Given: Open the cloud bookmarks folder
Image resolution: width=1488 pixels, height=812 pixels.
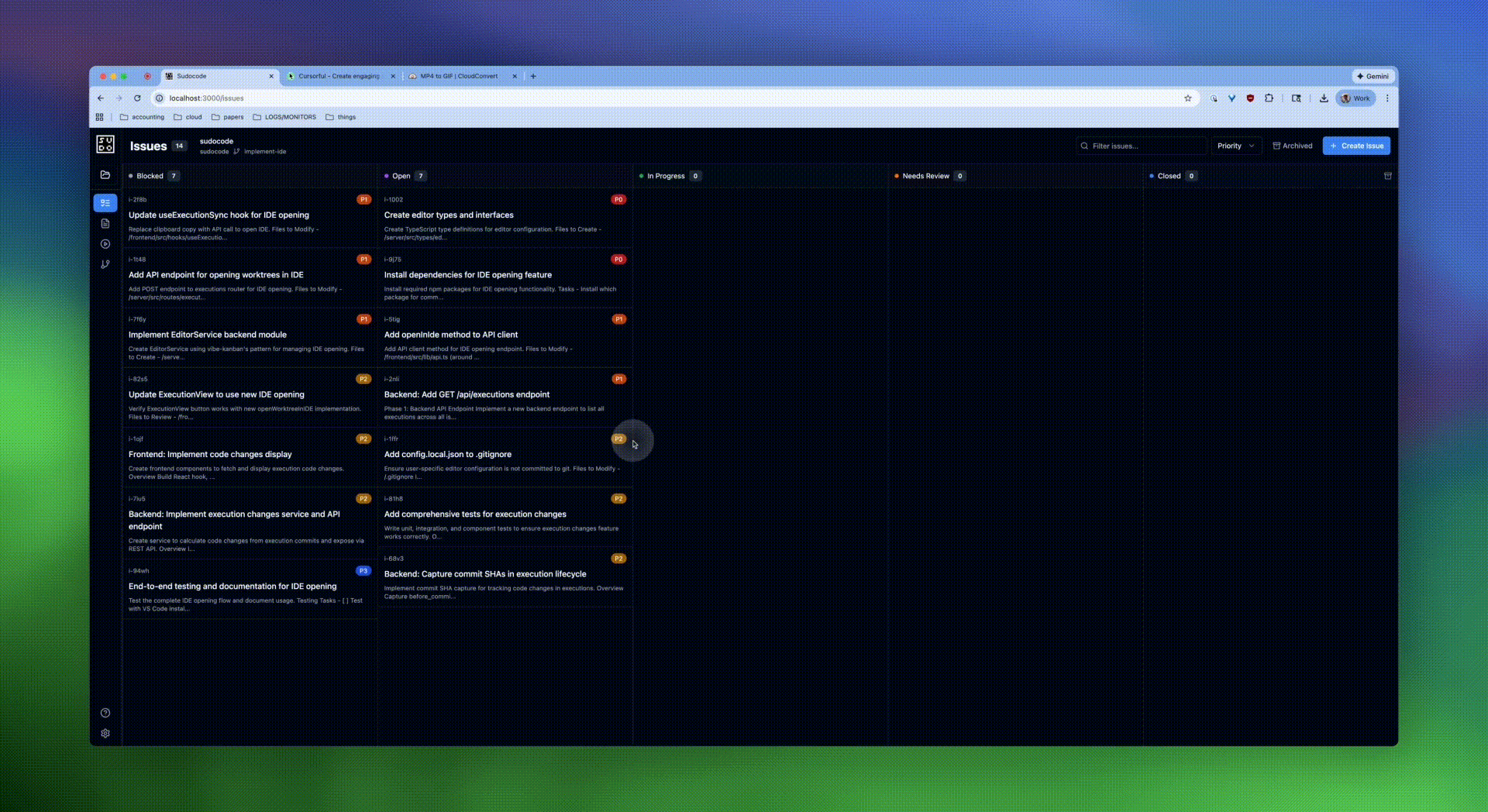Looking at the screenshot, I should (x=188, y=117).
